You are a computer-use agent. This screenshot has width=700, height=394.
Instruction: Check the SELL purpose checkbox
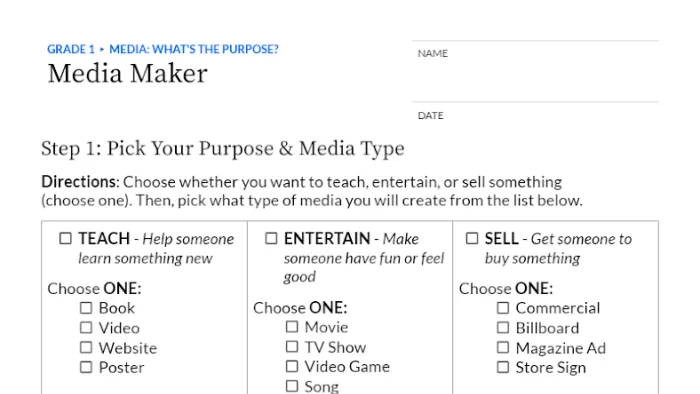tap(472, 238)
